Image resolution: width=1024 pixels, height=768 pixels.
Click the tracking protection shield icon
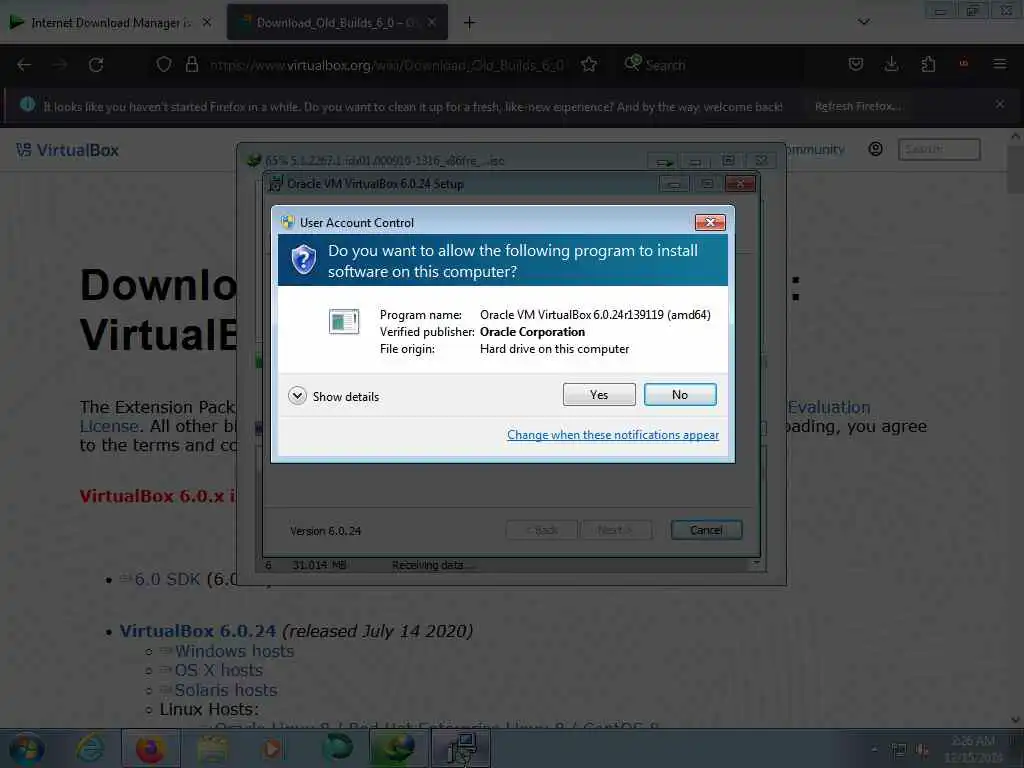click(x=163, y=65)
